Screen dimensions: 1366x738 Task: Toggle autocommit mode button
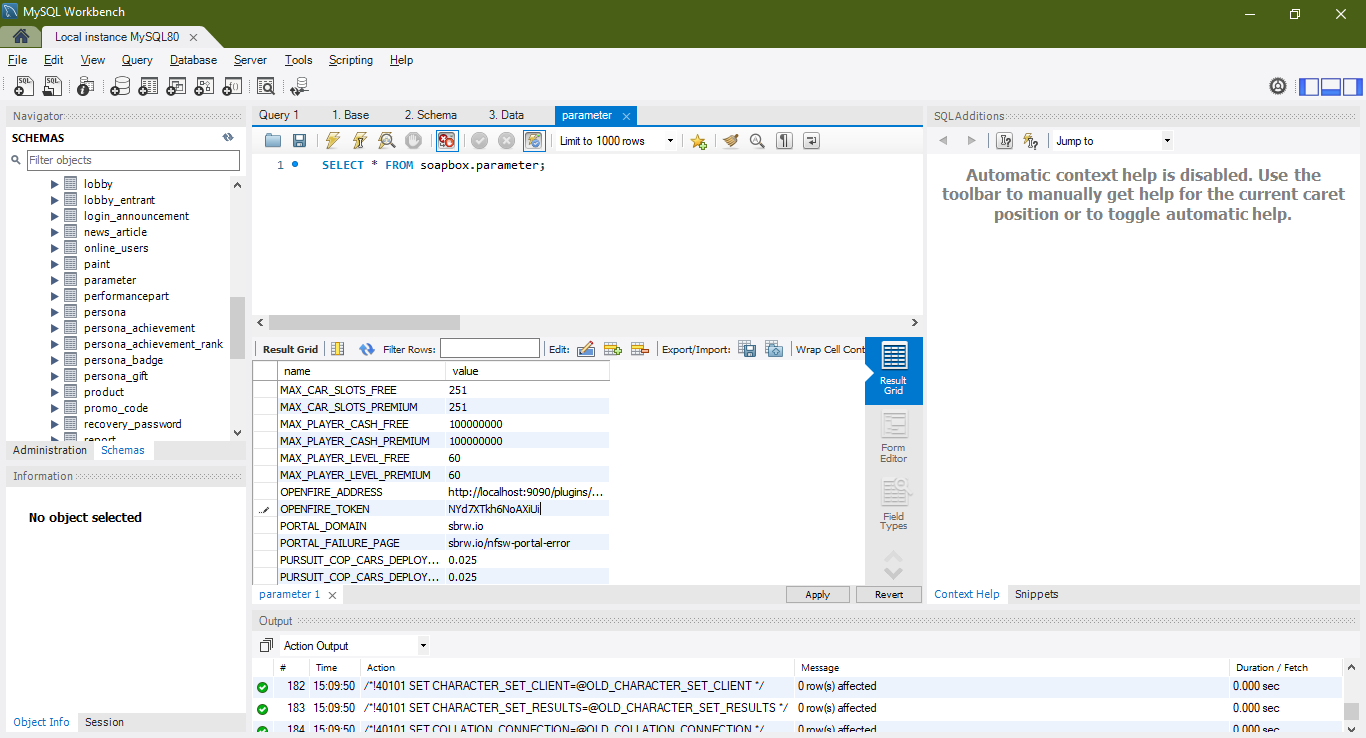(x=534, y=141)
